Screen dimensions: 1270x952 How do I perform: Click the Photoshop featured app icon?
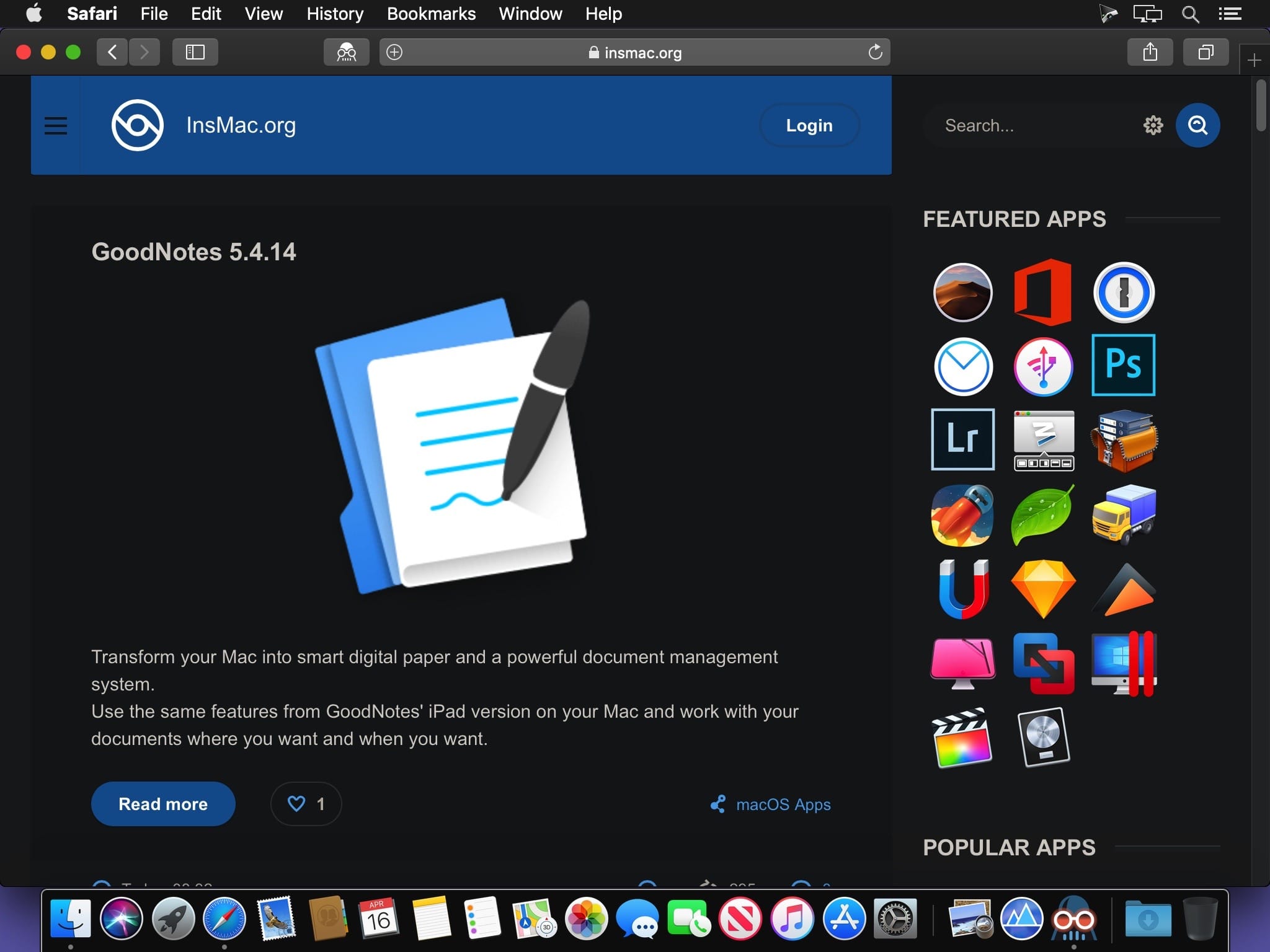(1123, 365)
